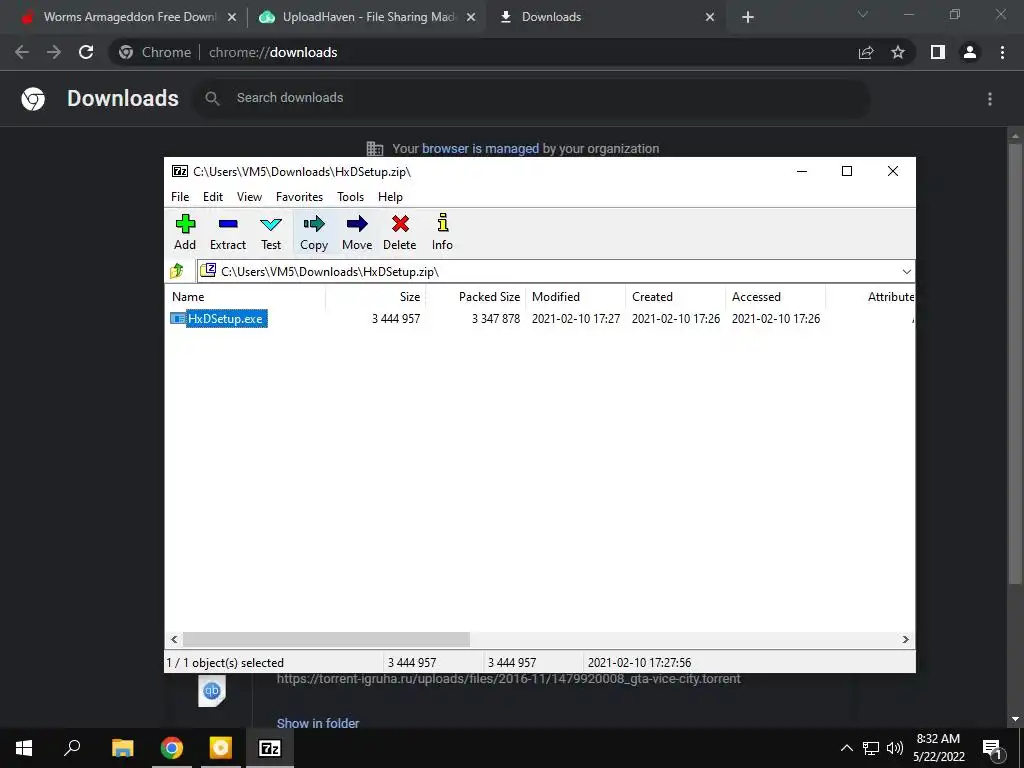Screen dimensions: 1024x768
Task: Open the browser is managed link
Action: click(x=480, y=148)
